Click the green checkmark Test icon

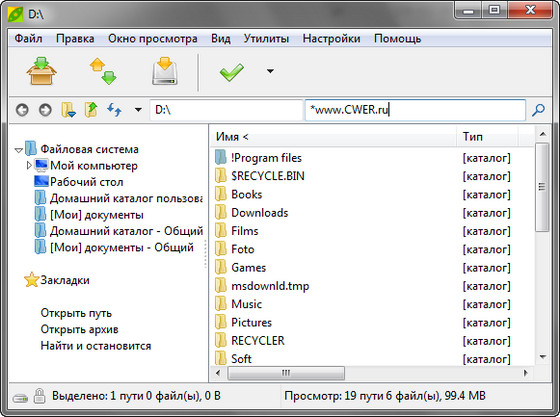tap(231, 72)
